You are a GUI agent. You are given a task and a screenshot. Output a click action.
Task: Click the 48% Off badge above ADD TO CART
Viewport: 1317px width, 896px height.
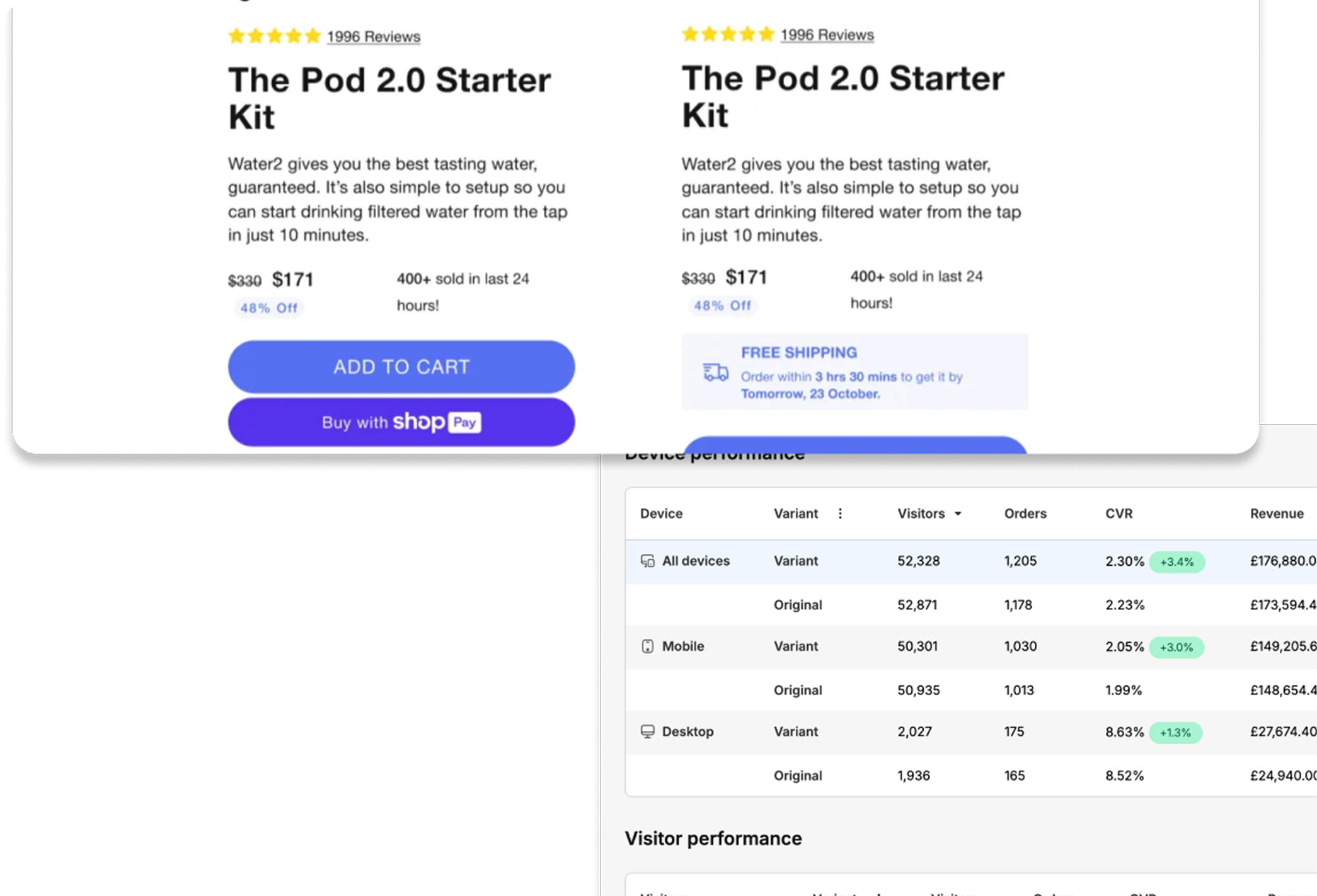[x=268, y=308]
